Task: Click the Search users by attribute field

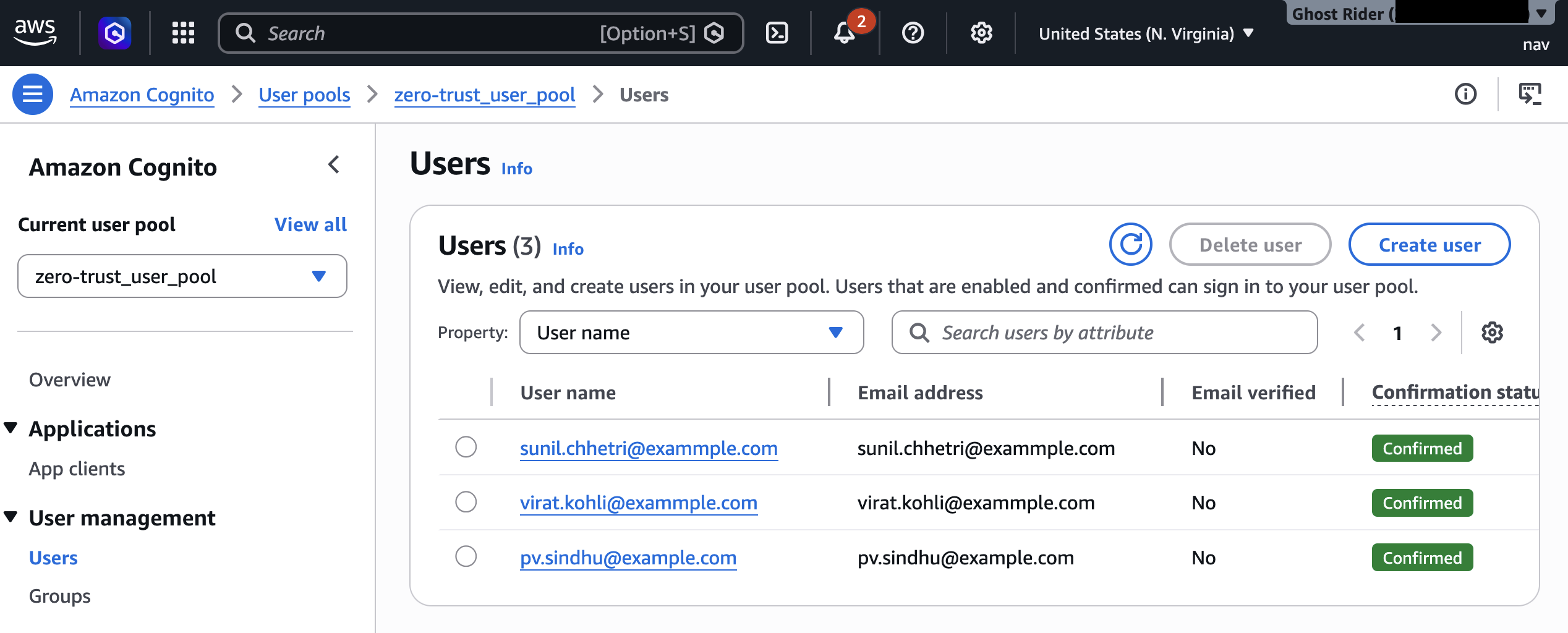Action: pos(1104,333)
